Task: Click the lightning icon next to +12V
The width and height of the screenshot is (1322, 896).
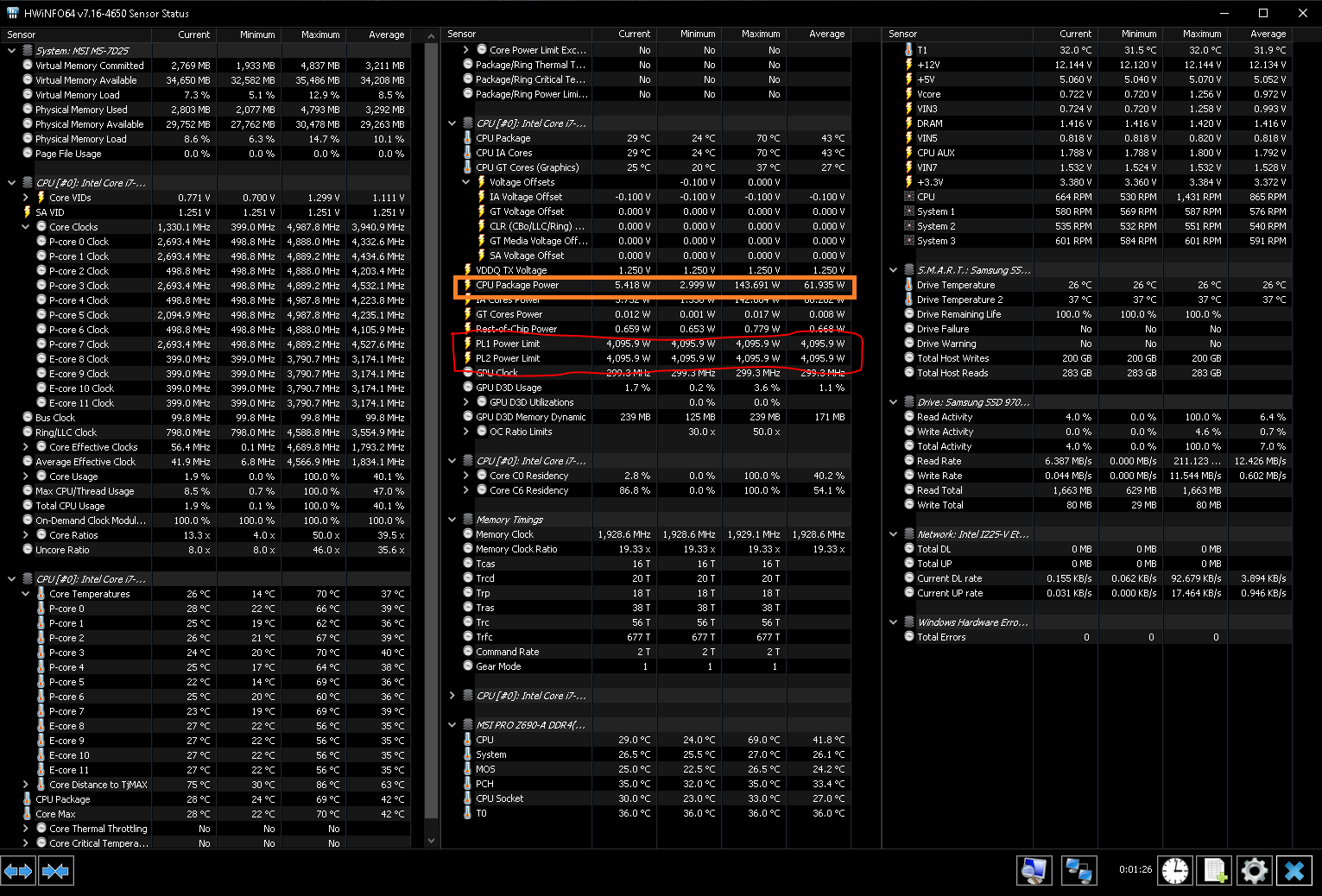Action: click(908, 65)
